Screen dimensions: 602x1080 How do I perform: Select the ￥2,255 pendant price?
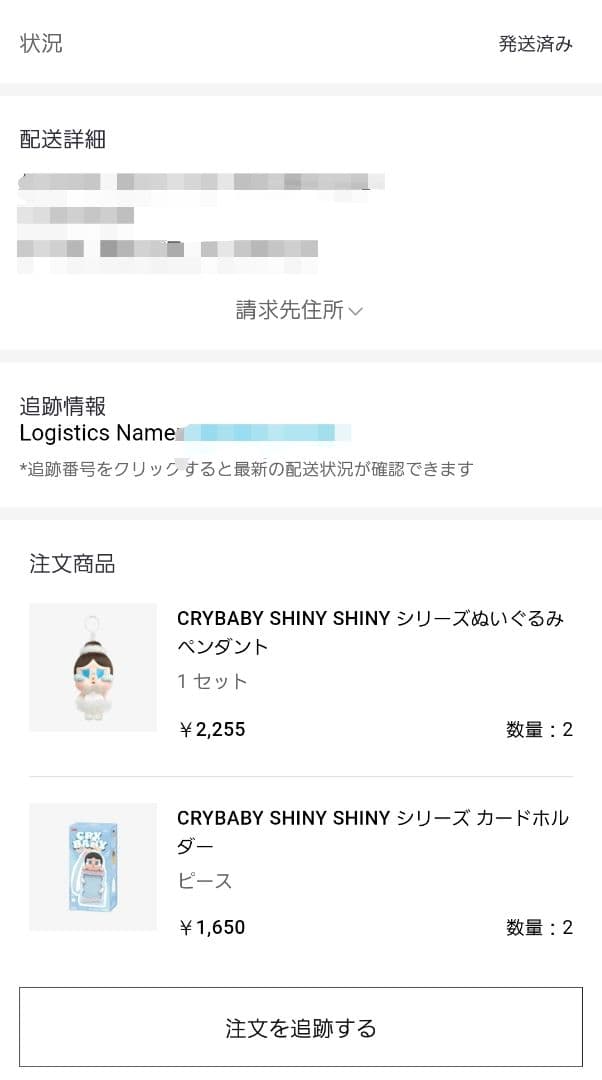pyautogui.click(x=209, y=728)
